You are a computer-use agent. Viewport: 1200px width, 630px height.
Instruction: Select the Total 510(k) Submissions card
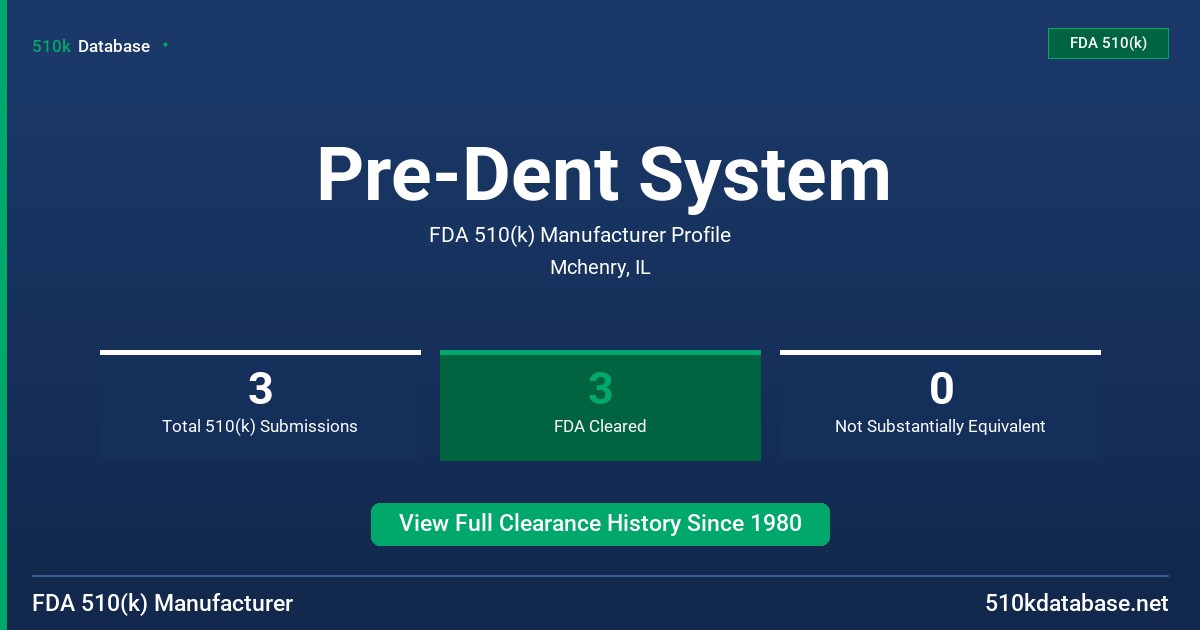click(260, 406)
